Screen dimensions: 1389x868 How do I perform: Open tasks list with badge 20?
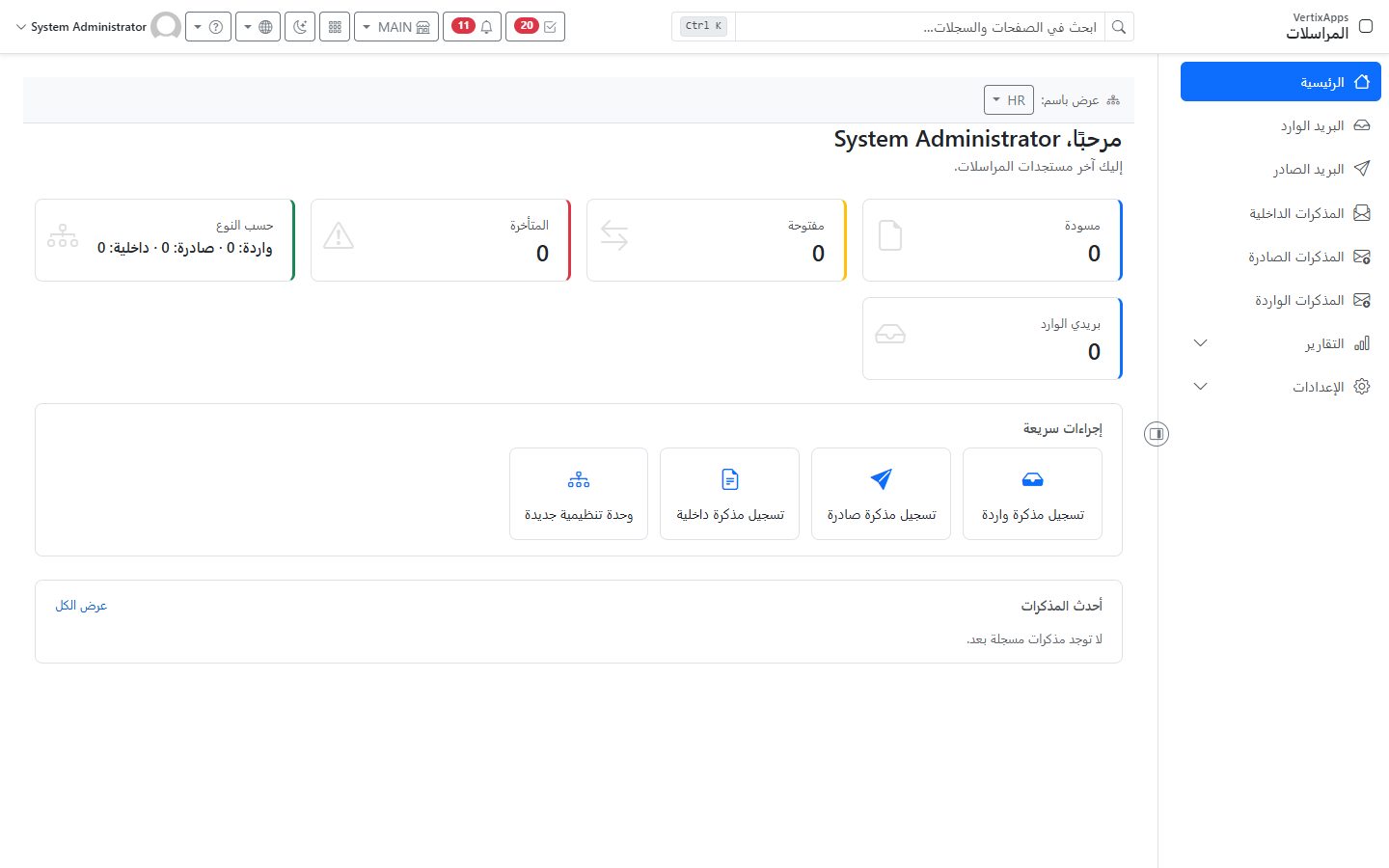(x=535, y=27)
